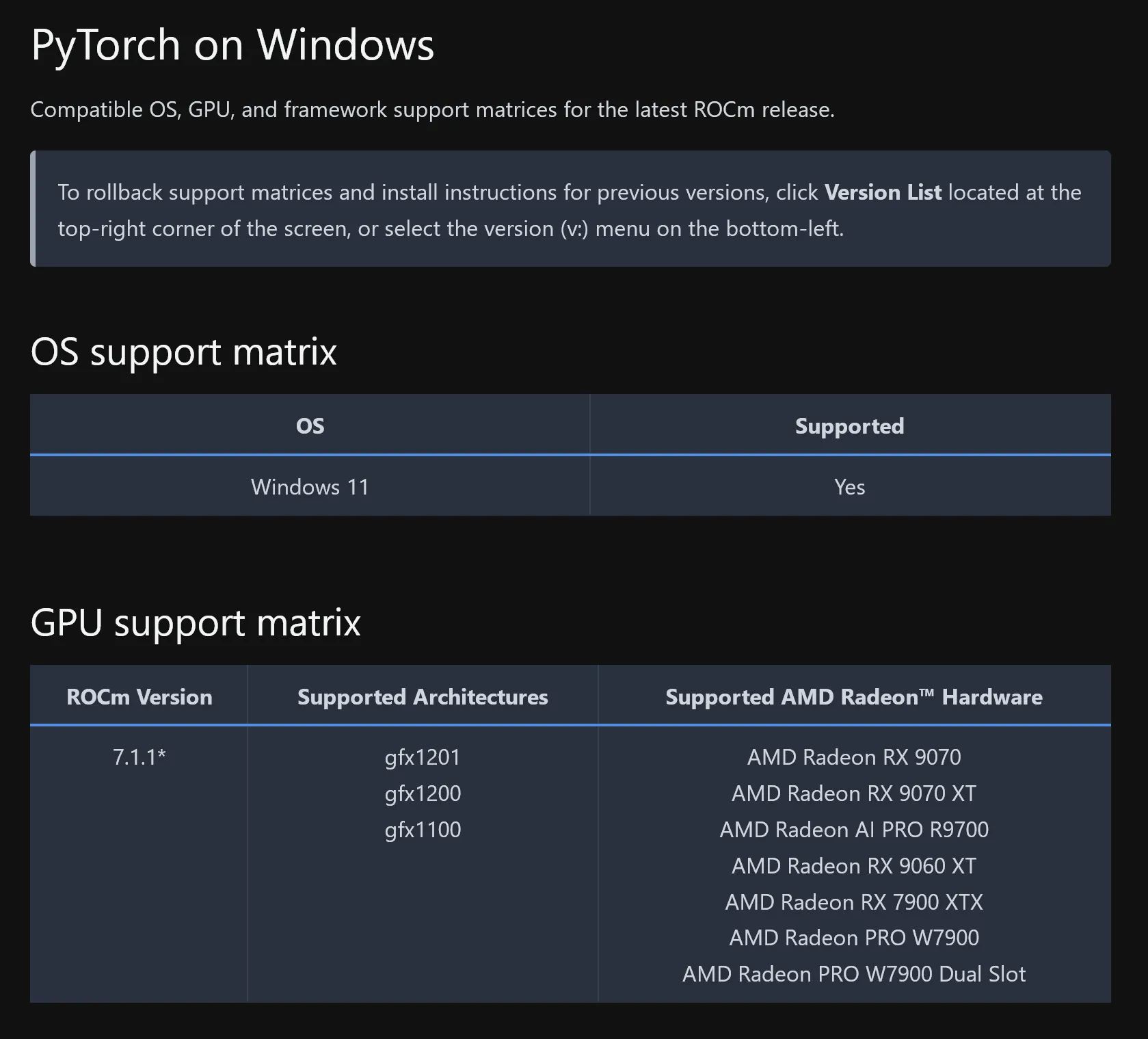The height and width of the screenshot is (1039, 1148).
Task: Click the bold Version List text
Action: (883, 192)
